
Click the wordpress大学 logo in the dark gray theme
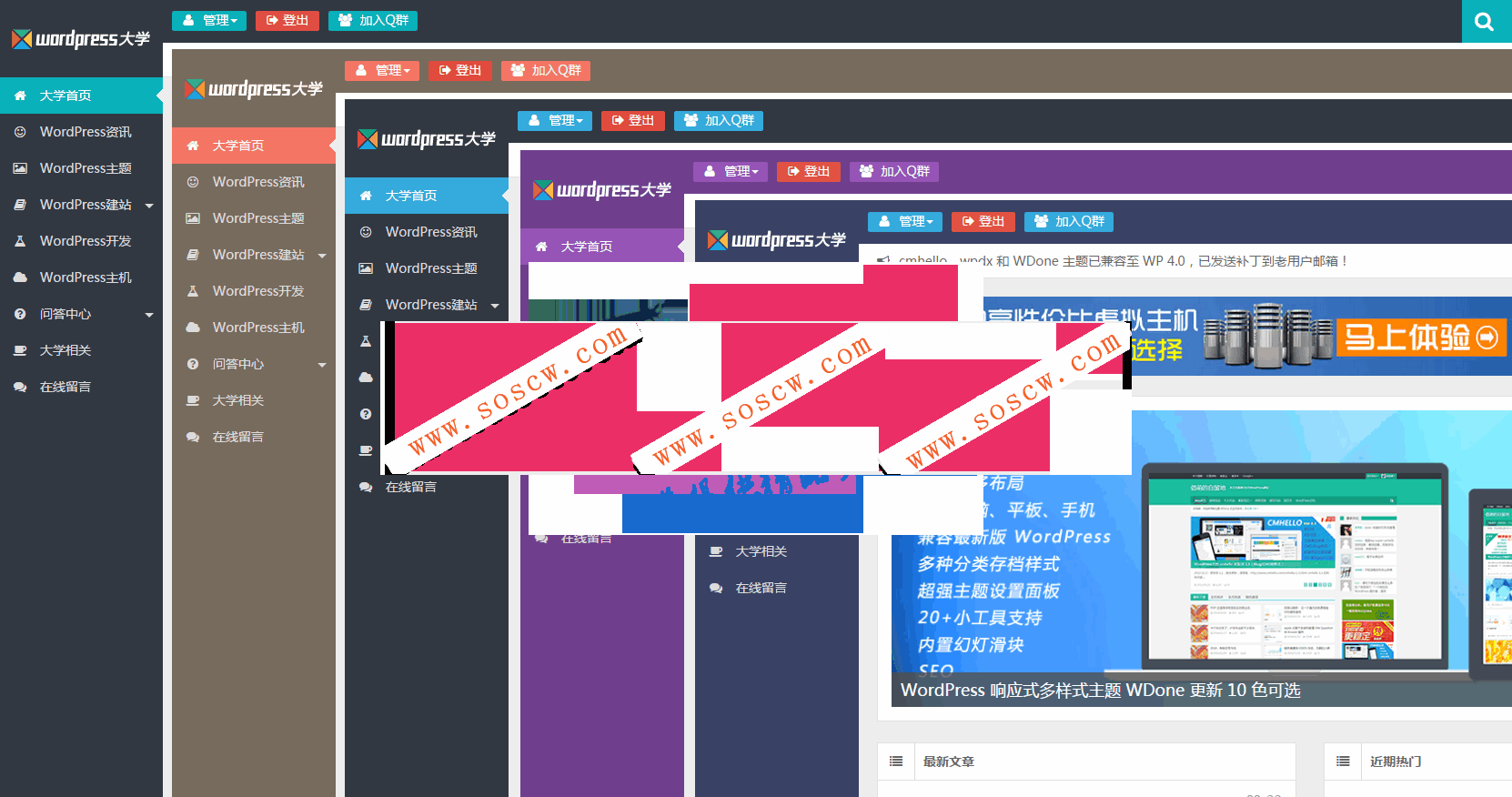pyautogui.click(x=81, y=39)
